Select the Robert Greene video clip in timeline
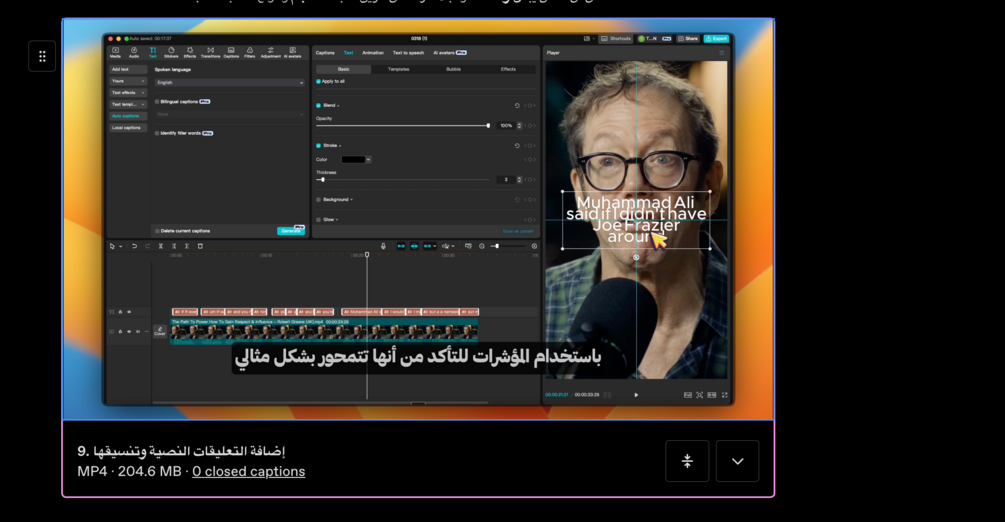Image resolution: width=1005 pixels, height=522 pixels. tap(324, 330)
